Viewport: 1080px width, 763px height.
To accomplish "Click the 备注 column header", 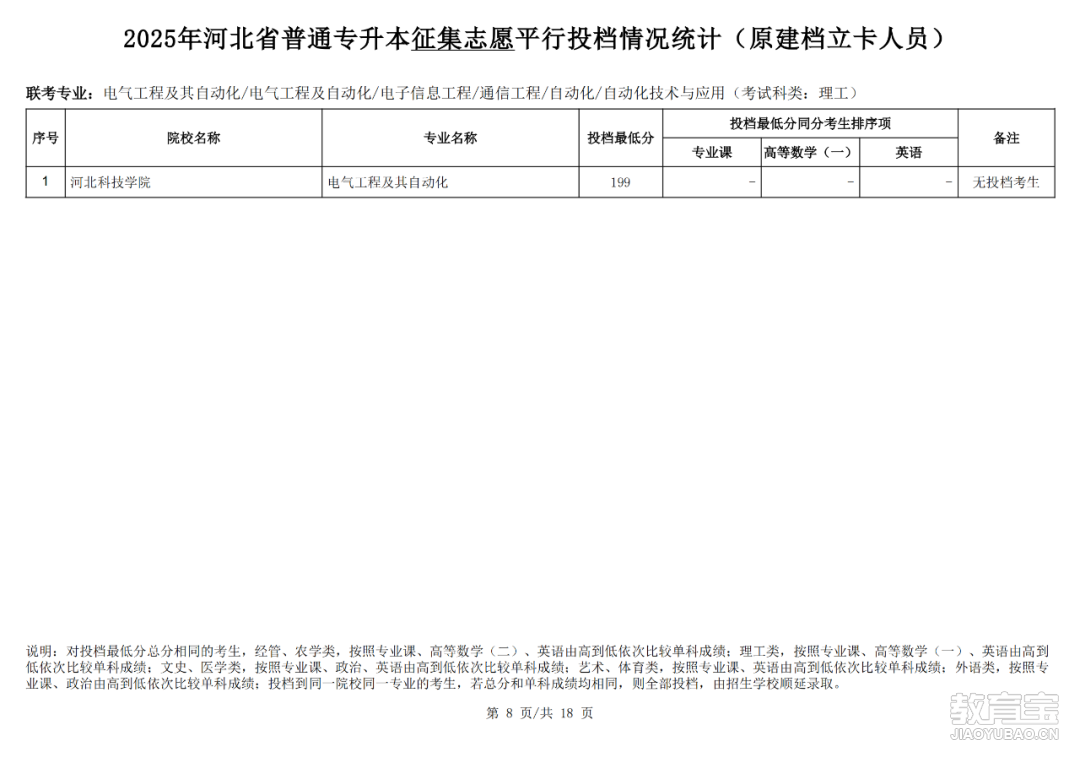I will click(1006, 138).
